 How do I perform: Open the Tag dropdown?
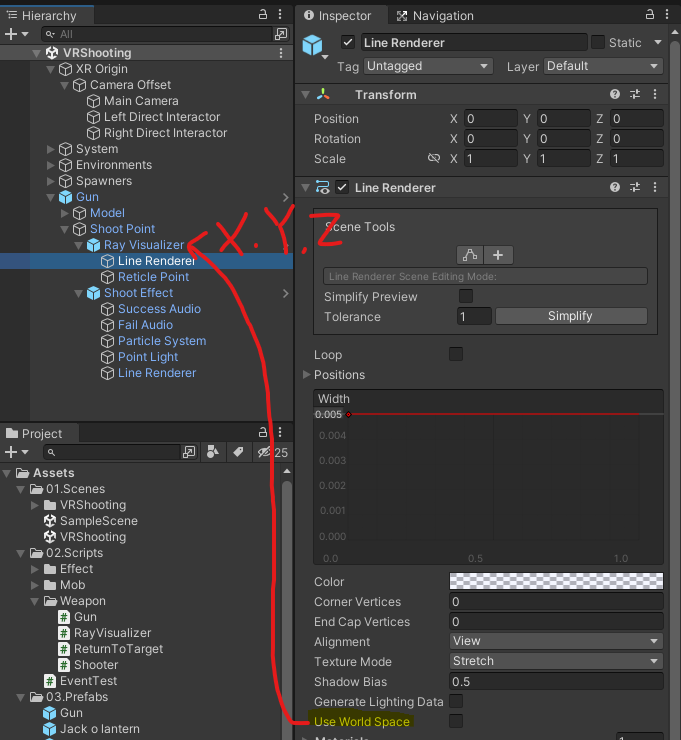pos(428,66)
